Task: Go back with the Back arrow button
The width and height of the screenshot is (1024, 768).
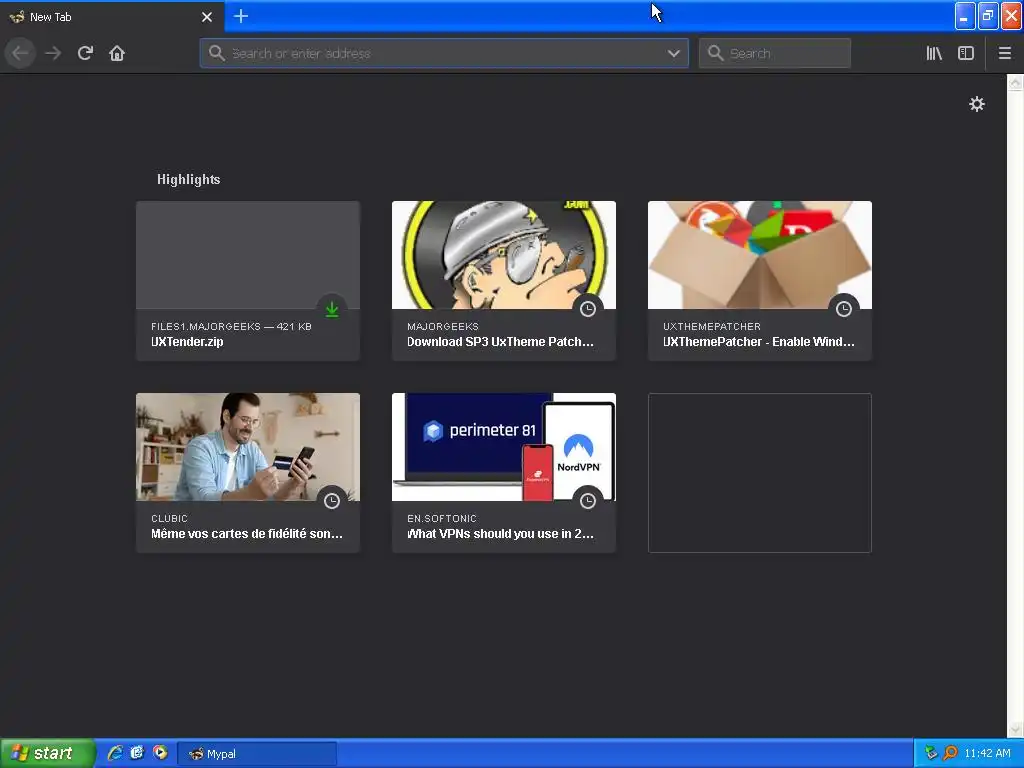Action: [20, 53]
